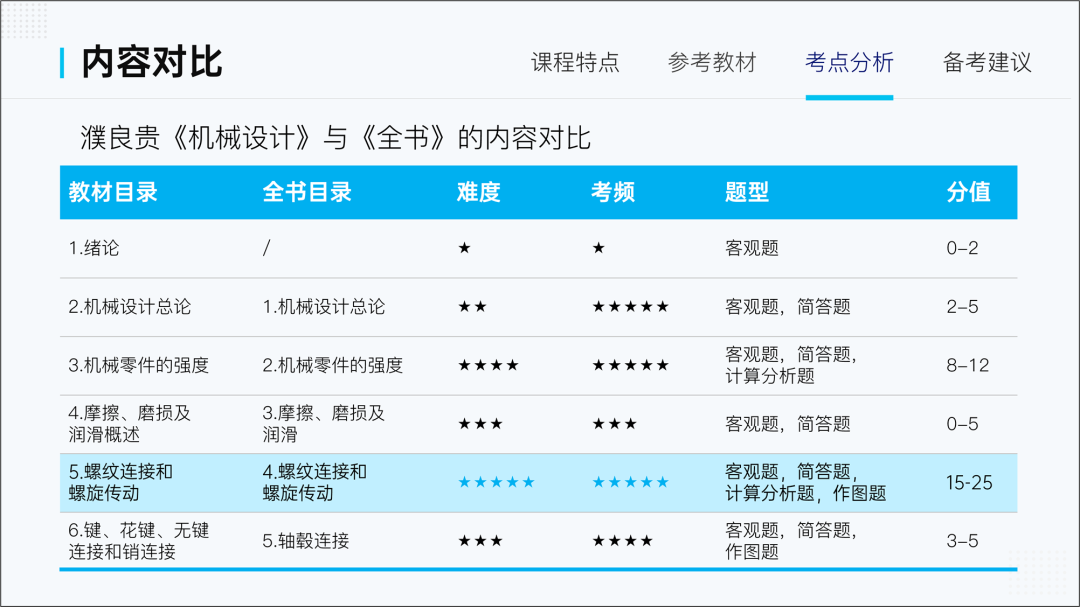Click the score value 3–5

[x=962, y=541]
